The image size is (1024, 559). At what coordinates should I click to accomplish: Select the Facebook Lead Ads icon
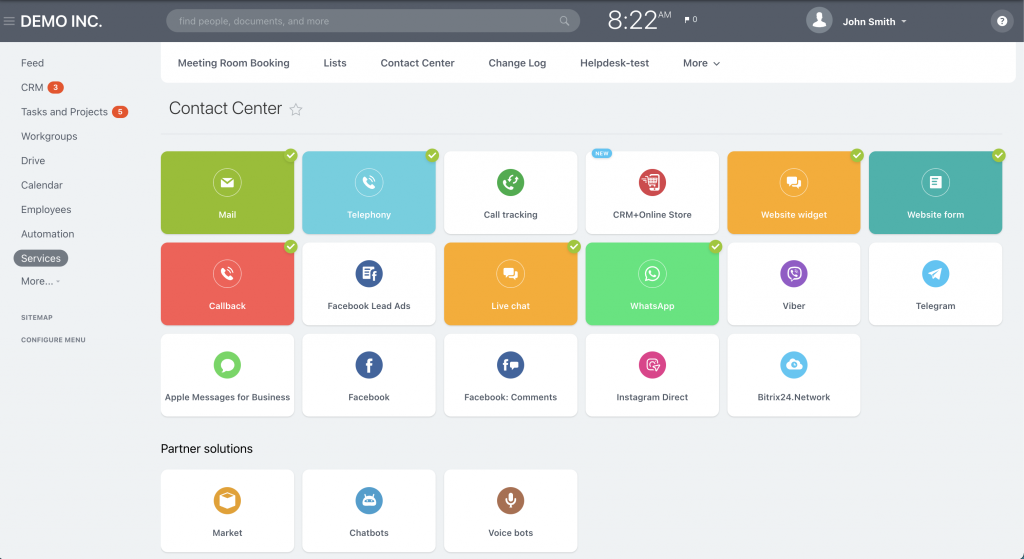[369, 274]
